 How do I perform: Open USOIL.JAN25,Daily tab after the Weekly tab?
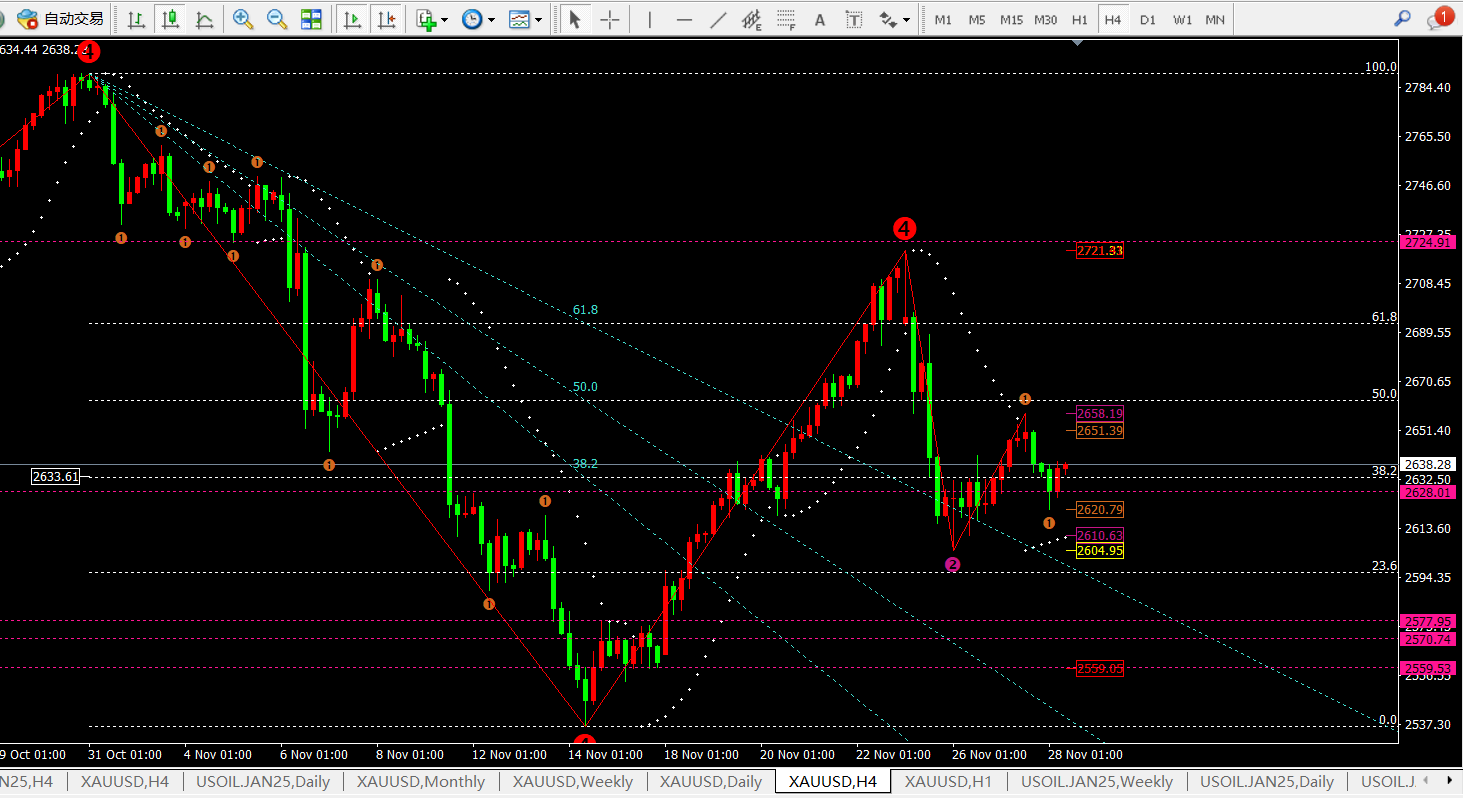click(1267, 782)
